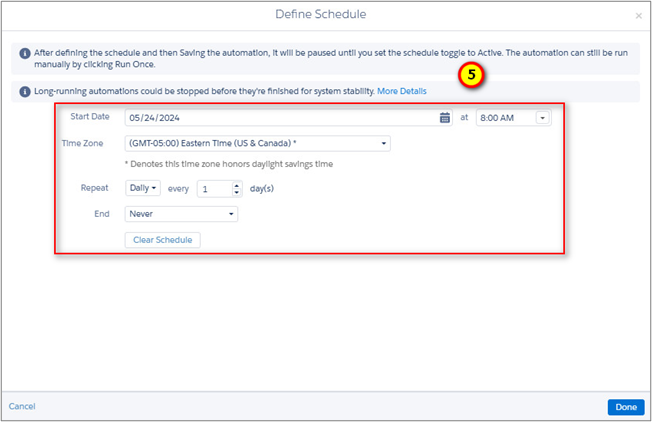Open the 8:00 AM time dropdown

tap(542, 118)
